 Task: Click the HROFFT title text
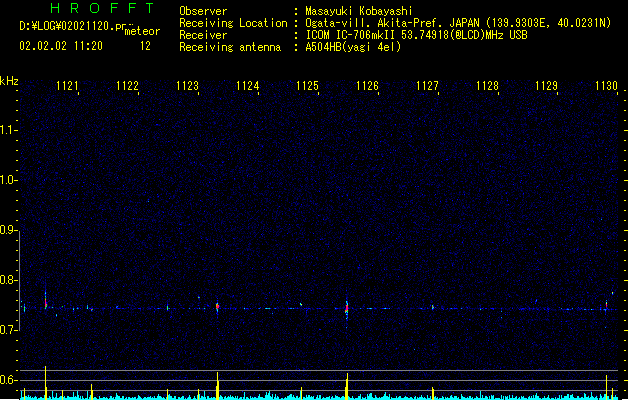click(x=103, y=8)
